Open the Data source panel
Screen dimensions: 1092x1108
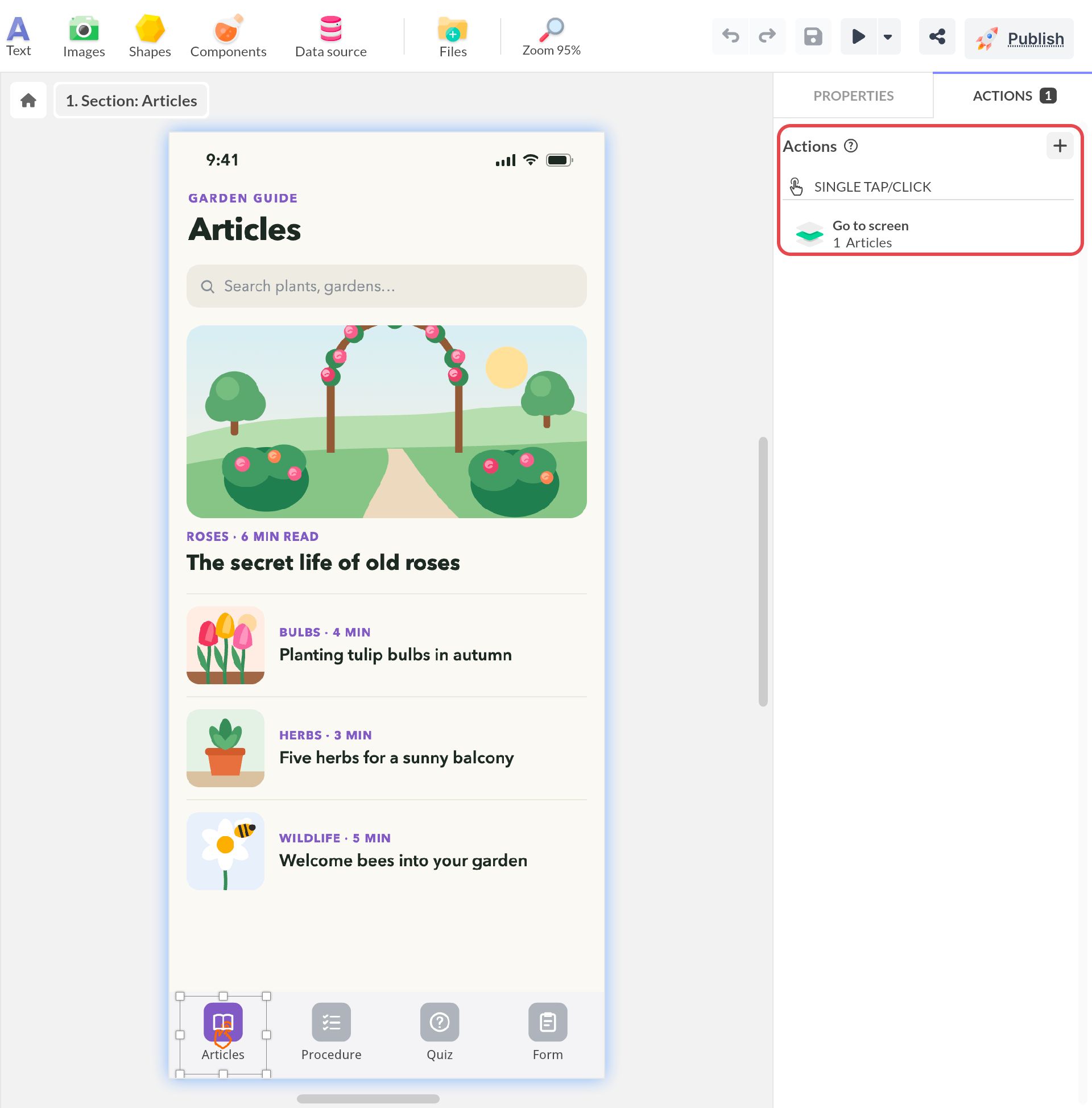[x=331, y=36]
